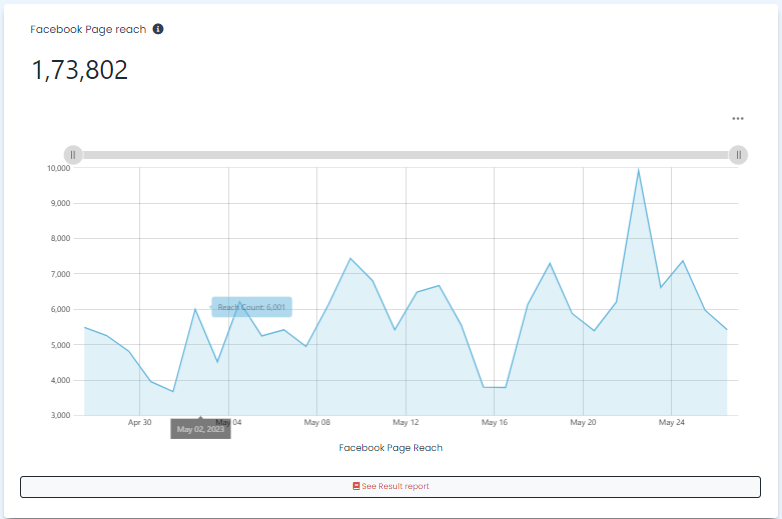The image size is (782, 519).
Task: Click the right range slider handle
Action: (738, 154)
